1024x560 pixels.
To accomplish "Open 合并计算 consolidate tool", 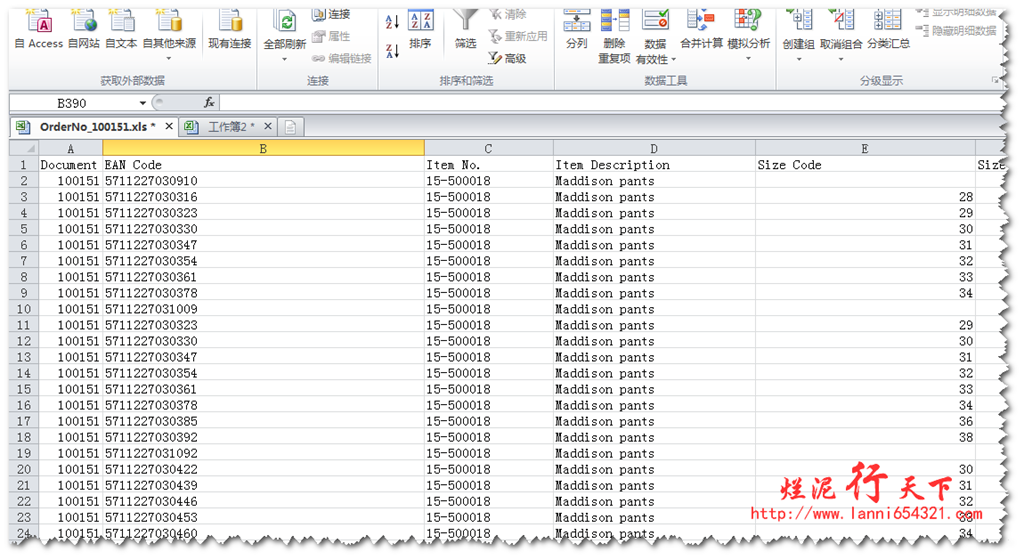I will tap(701, 27).
